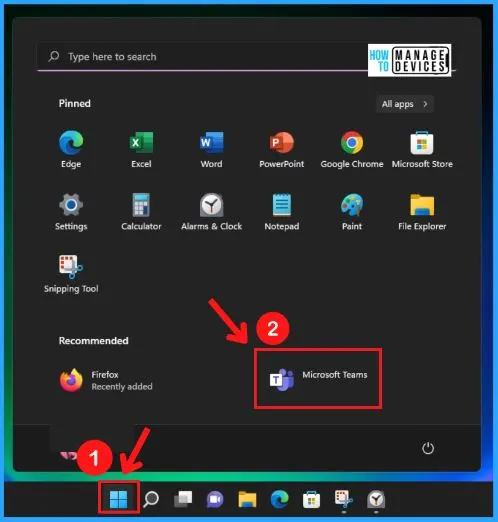Image resolution: width=498 pixels, height=522 pixels.
Task: Open the Edge pinned app
Action: [x=71, y=149]
